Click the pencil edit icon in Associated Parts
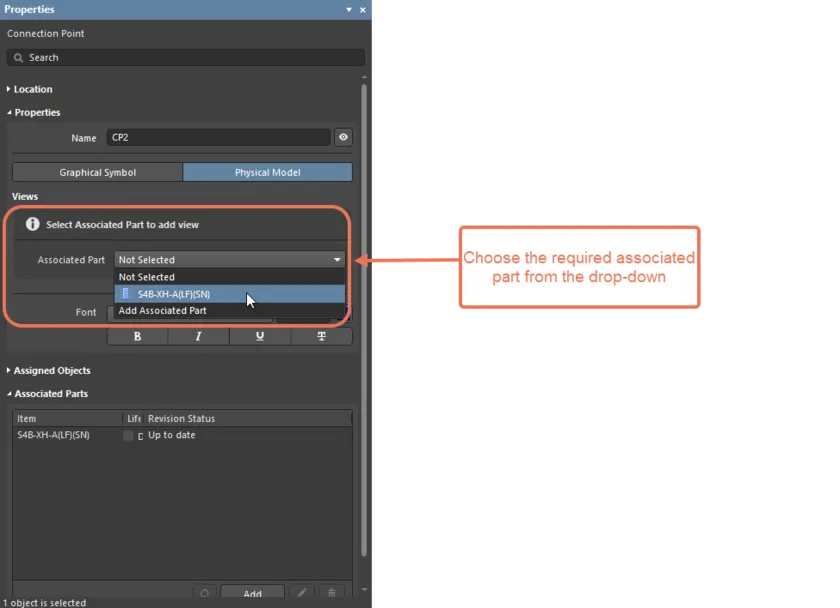The height and width of the screenshot is (608, 840). point(302,593)
